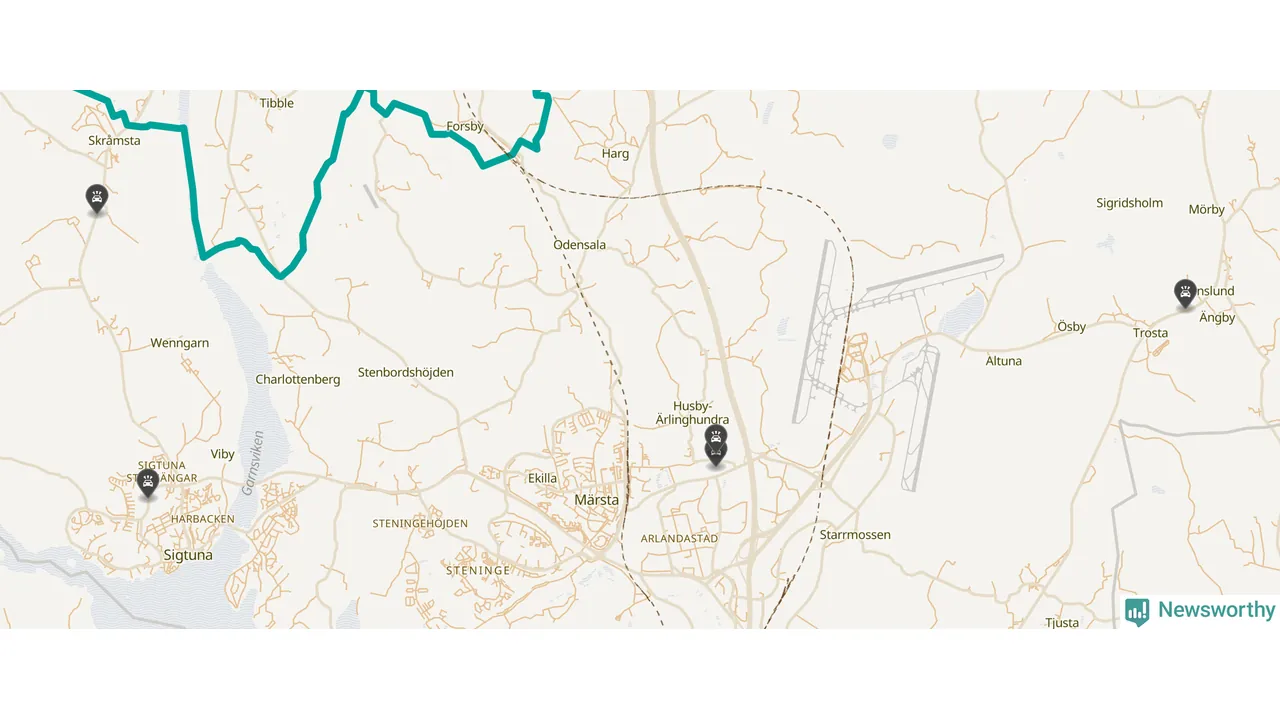Select the lower overlapped car marker near Märsta
Image resolution: width=1280 pixels, height=720 pixels.
[715, 455]
